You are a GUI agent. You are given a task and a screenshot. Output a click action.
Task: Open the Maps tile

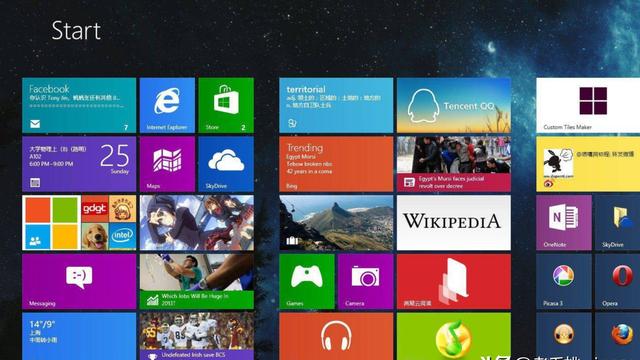(x=167, y=164)
